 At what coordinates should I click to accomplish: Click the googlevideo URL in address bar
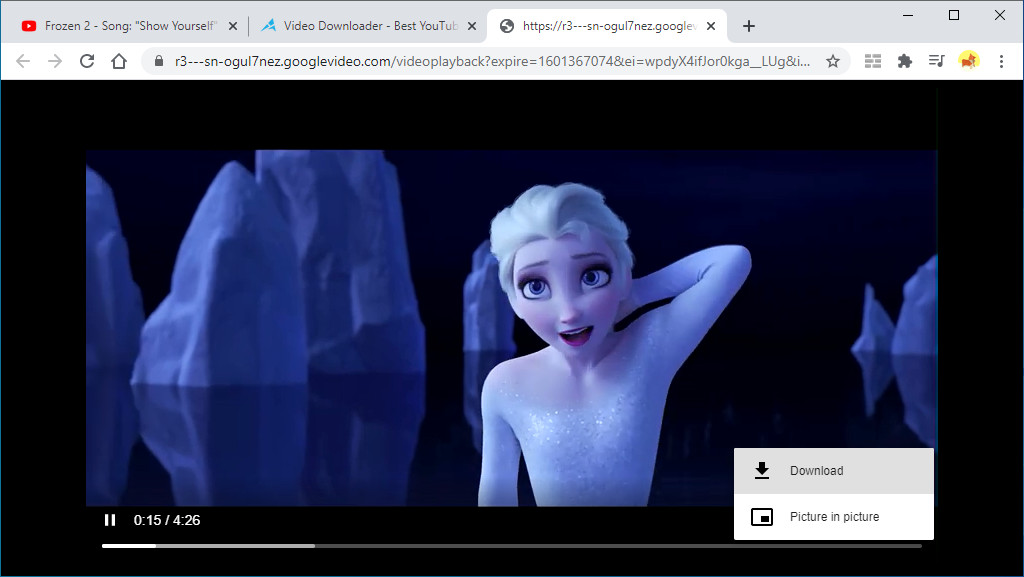492,61
